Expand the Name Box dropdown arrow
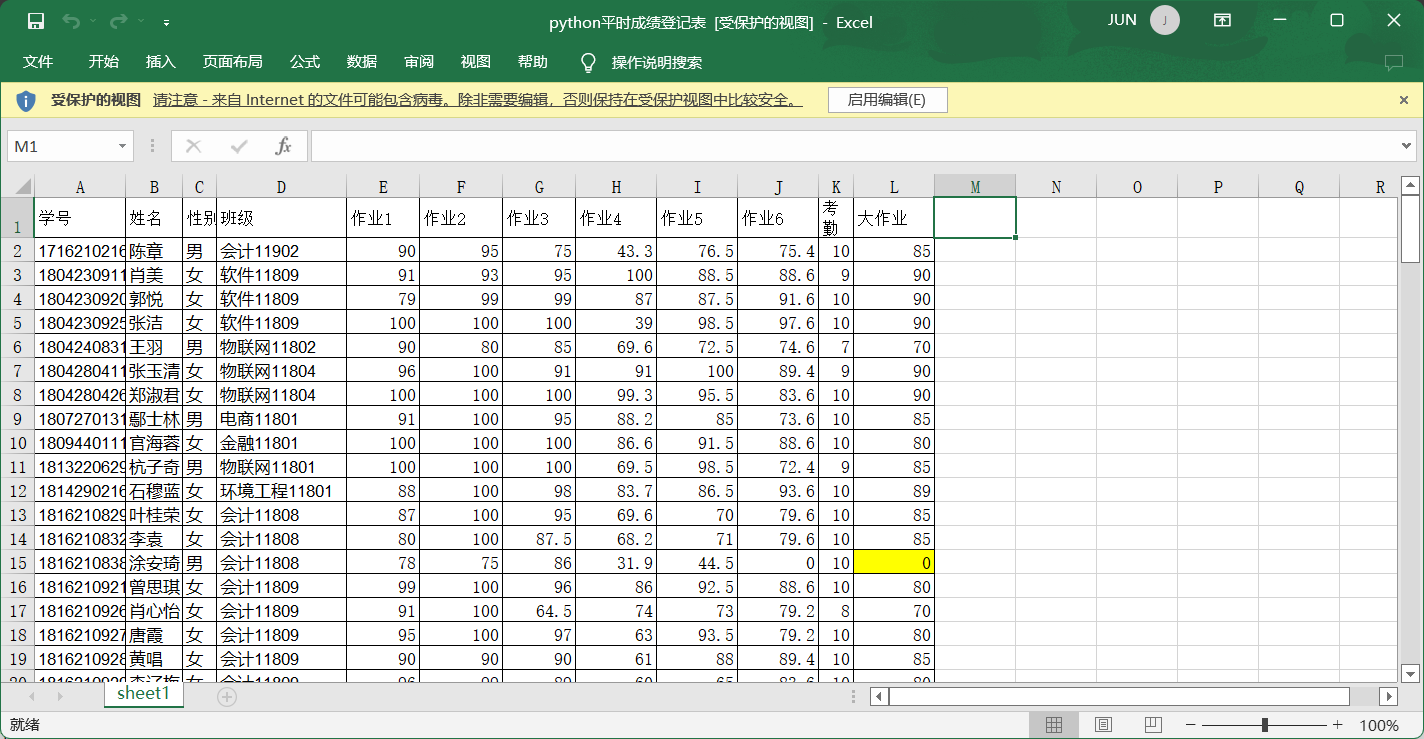This screenshot has height=739, width=1424. pyautogui.click(x=124, y=146)
